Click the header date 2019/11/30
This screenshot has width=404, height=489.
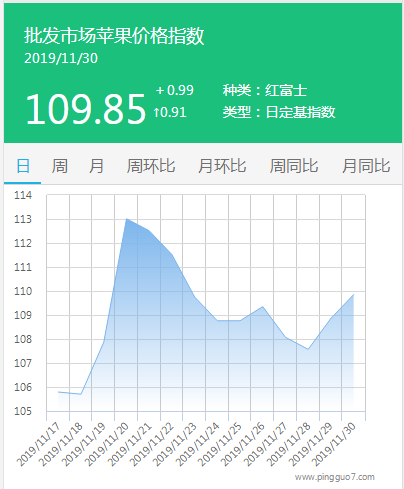click(x=61, y=58)
